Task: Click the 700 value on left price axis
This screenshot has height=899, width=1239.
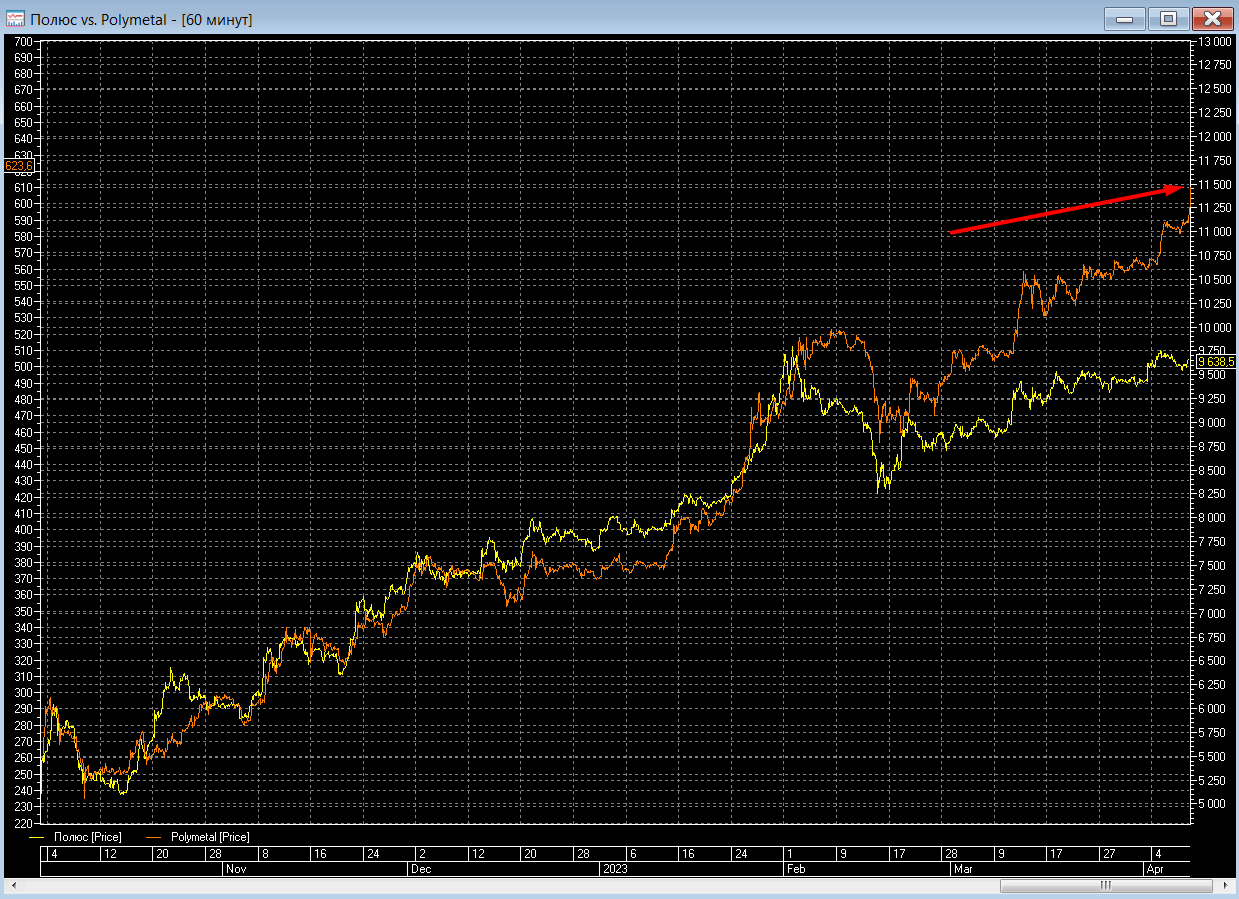Action: [x=23, y=42]
